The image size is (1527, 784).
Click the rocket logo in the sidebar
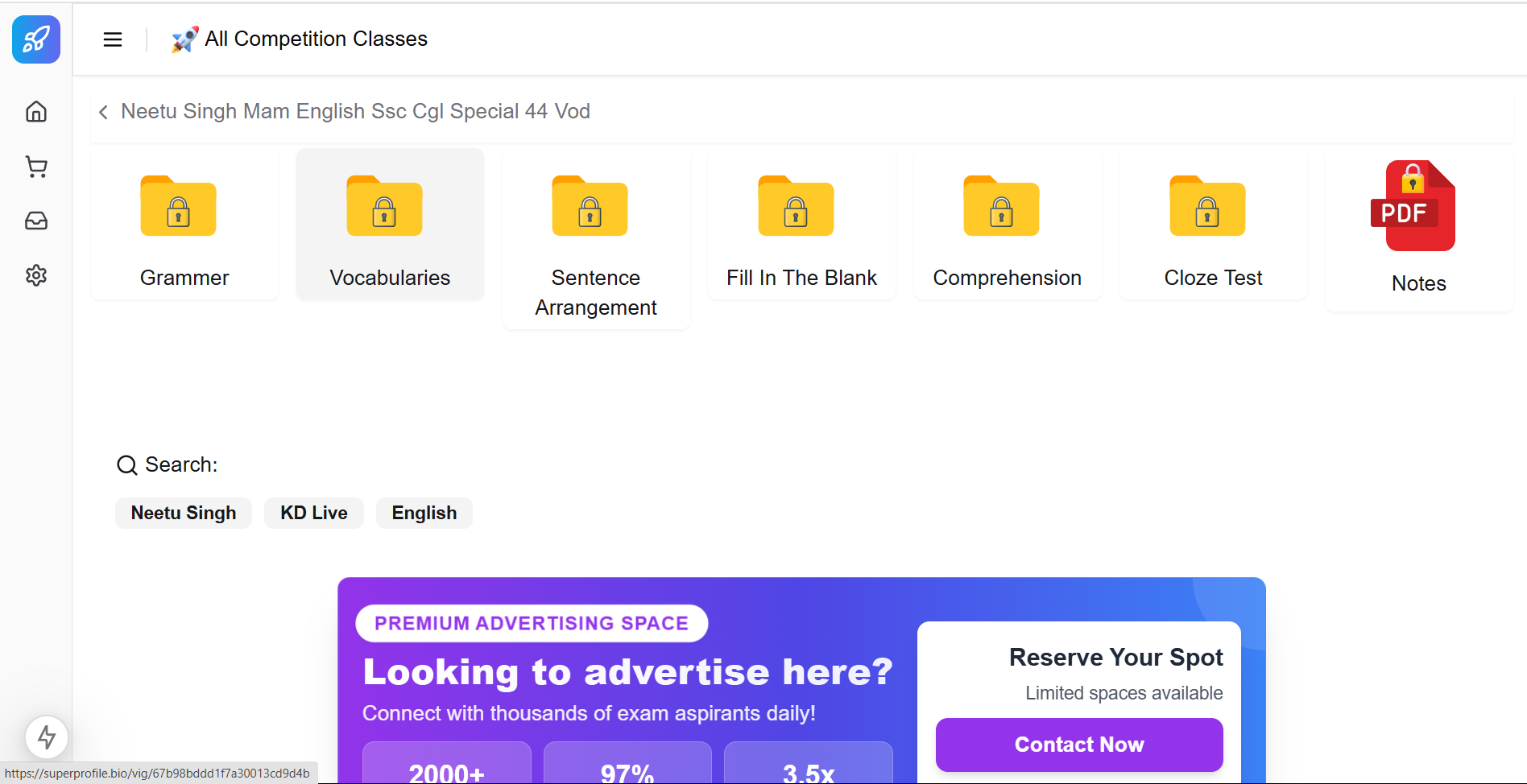35,39
